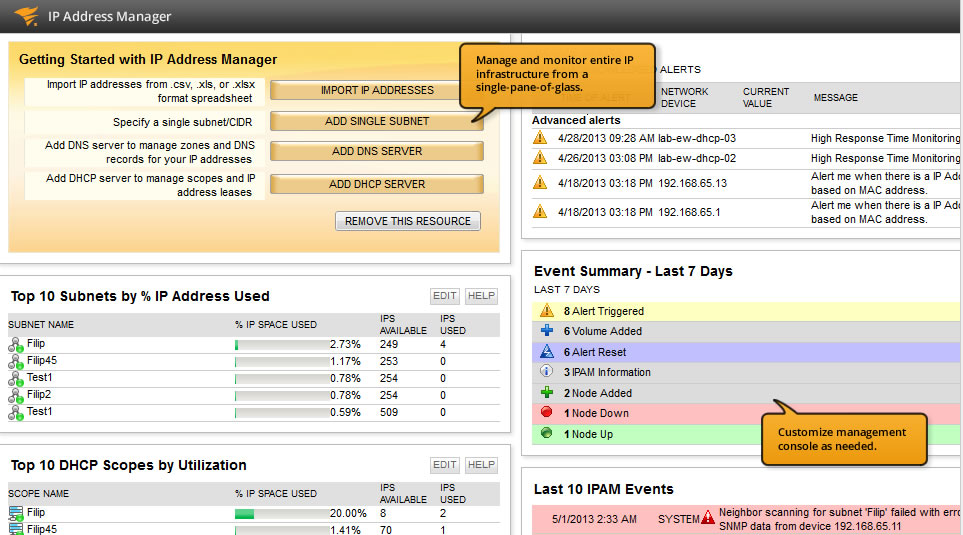Click 6 Volume Added event row

746,331
